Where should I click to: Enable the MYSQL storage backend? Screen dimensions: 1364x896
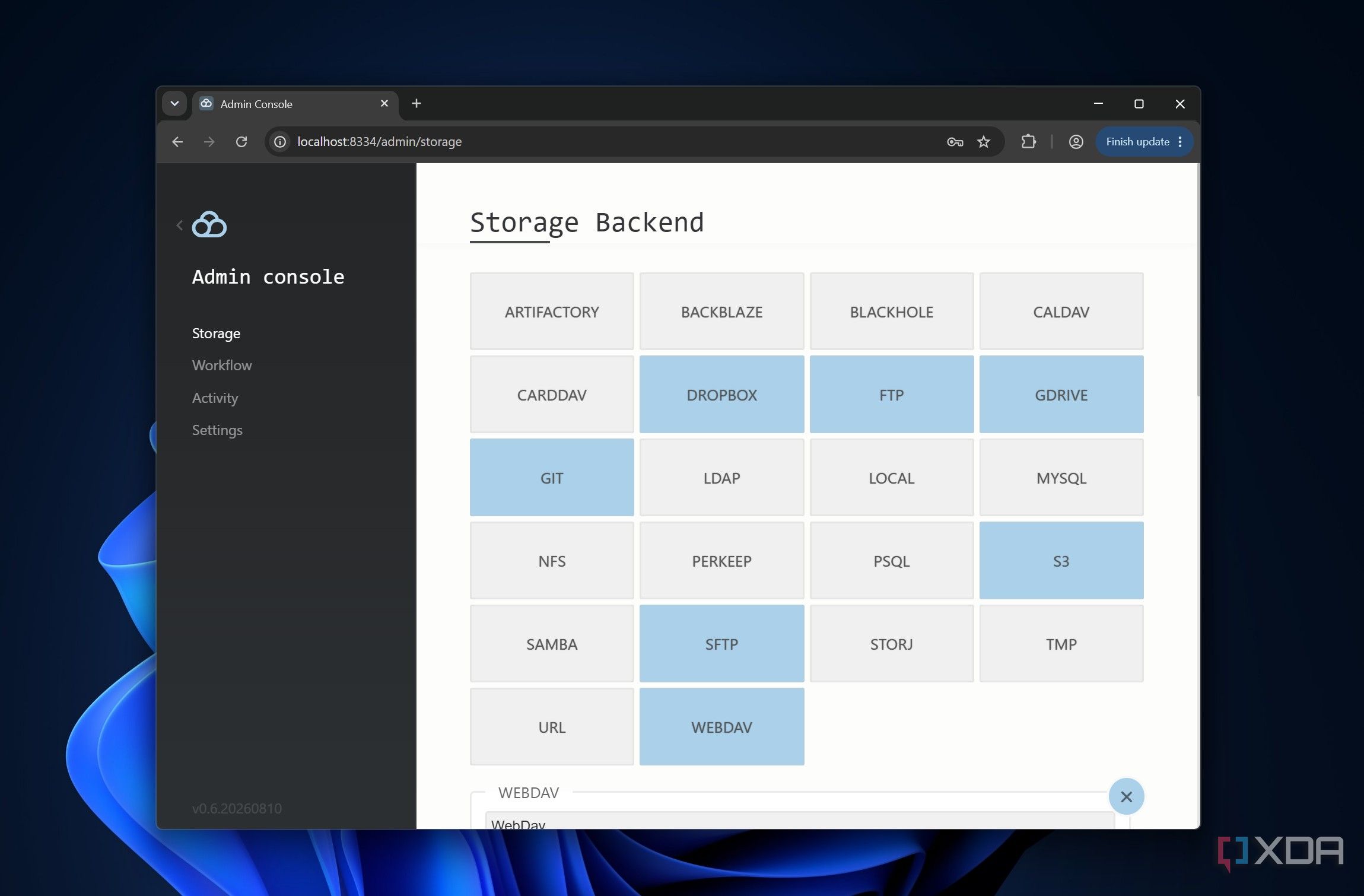(x=1061, y=478)
